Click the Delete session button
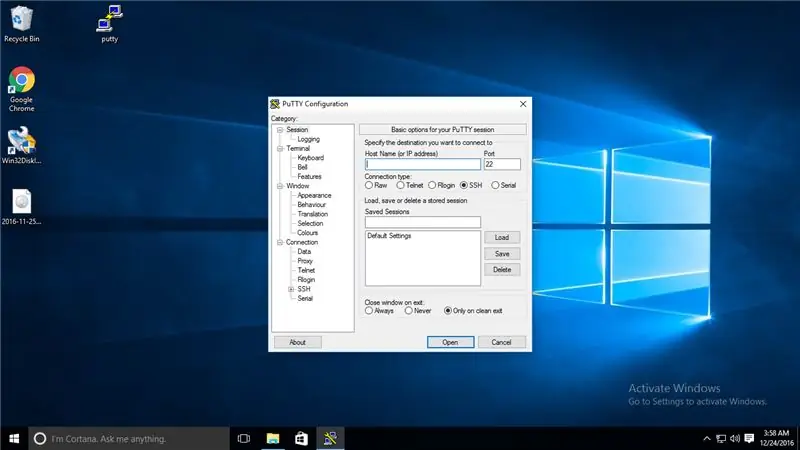 (502, 269)
